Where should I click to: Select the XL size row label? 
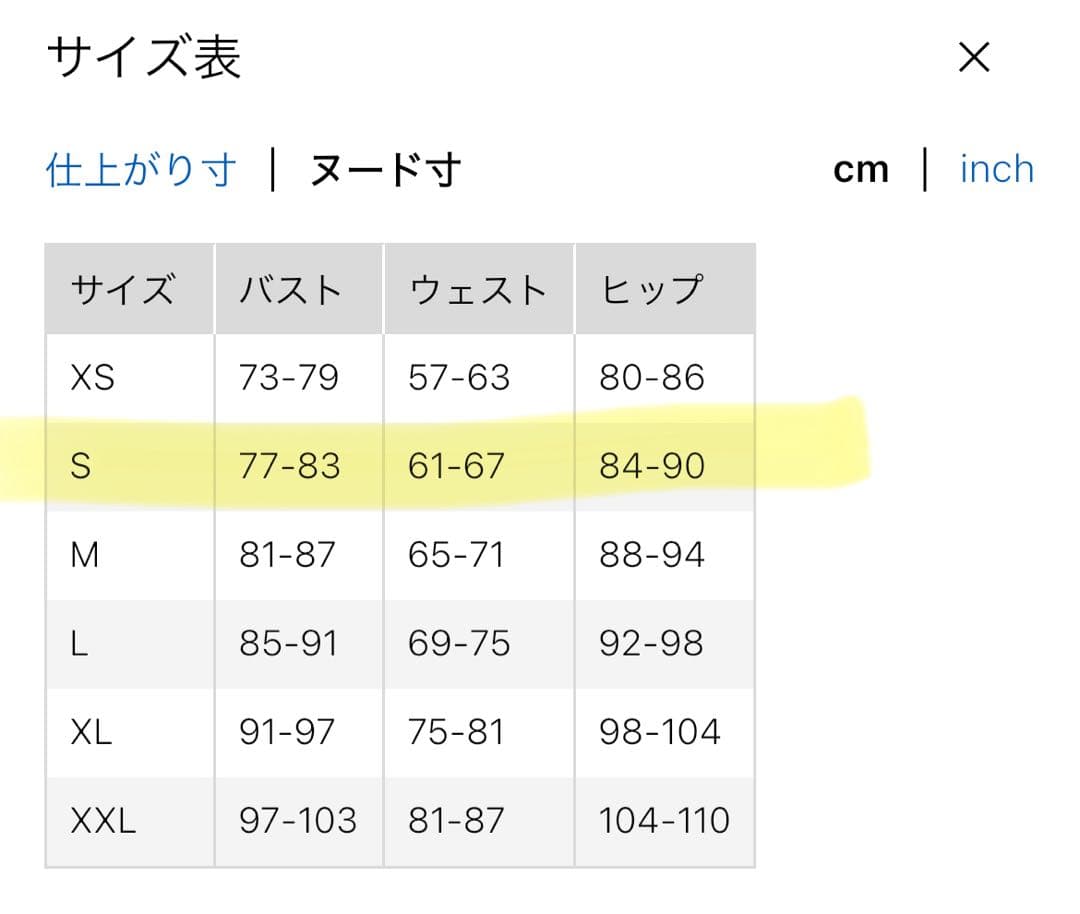pos(91,732)
